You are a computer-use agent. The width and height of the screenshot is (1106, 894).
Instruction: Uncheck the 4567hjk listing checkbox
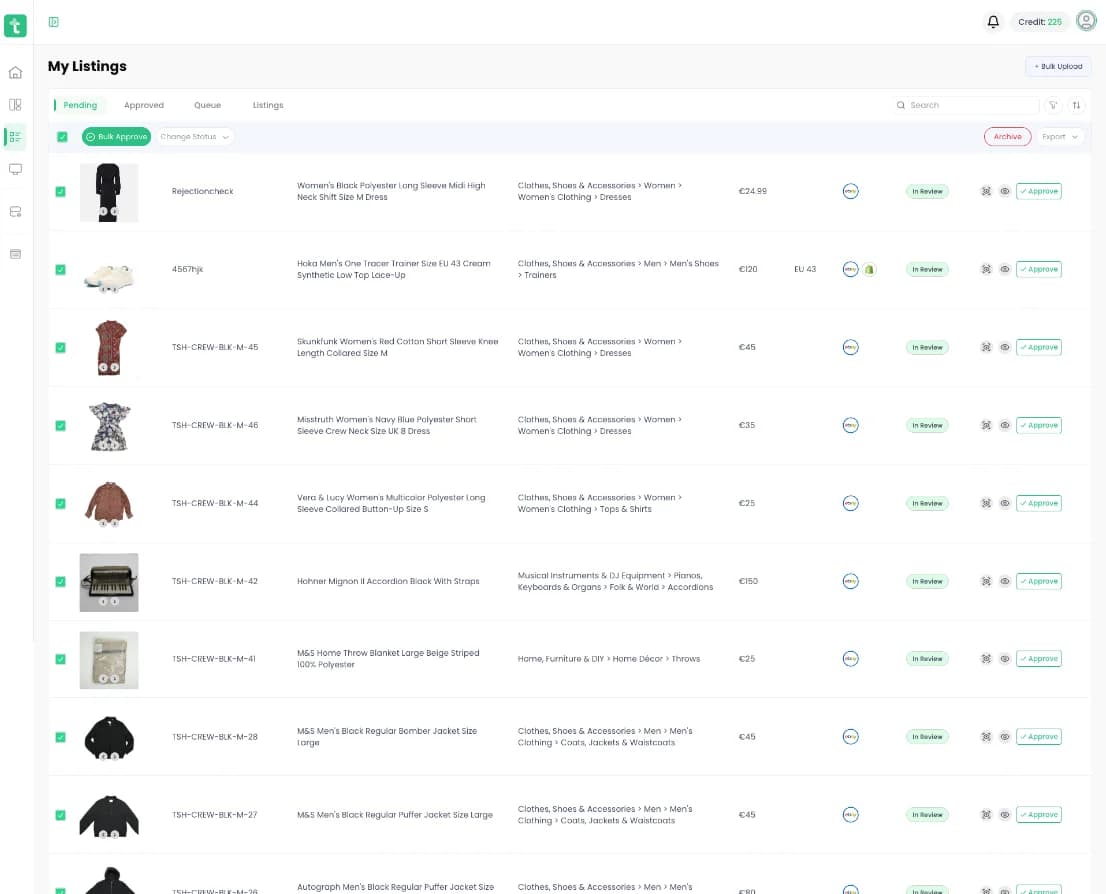pos(61,270)
